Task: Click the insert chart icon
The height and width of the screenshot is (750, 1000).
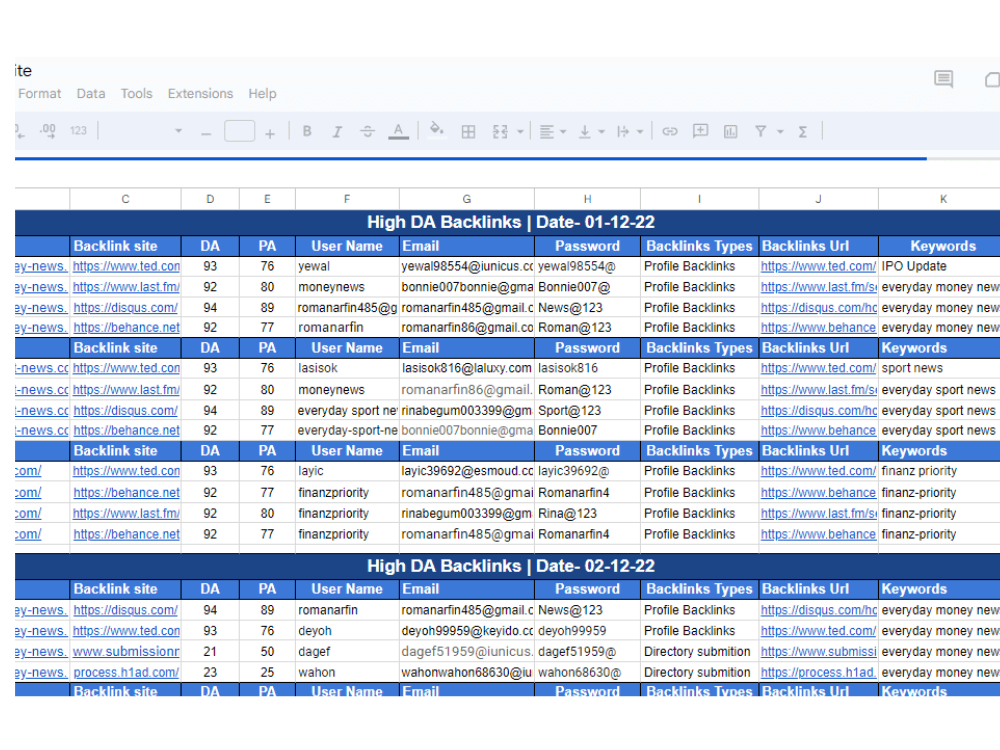Action: tap(730, 132)
